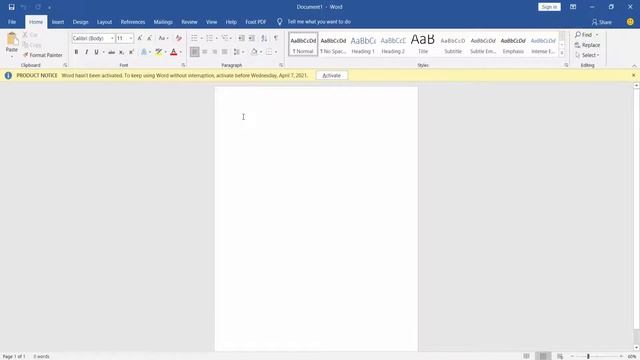Switch to the Design tab
The height and width of the screenshot is (360, 640).
tap(80, 22)
